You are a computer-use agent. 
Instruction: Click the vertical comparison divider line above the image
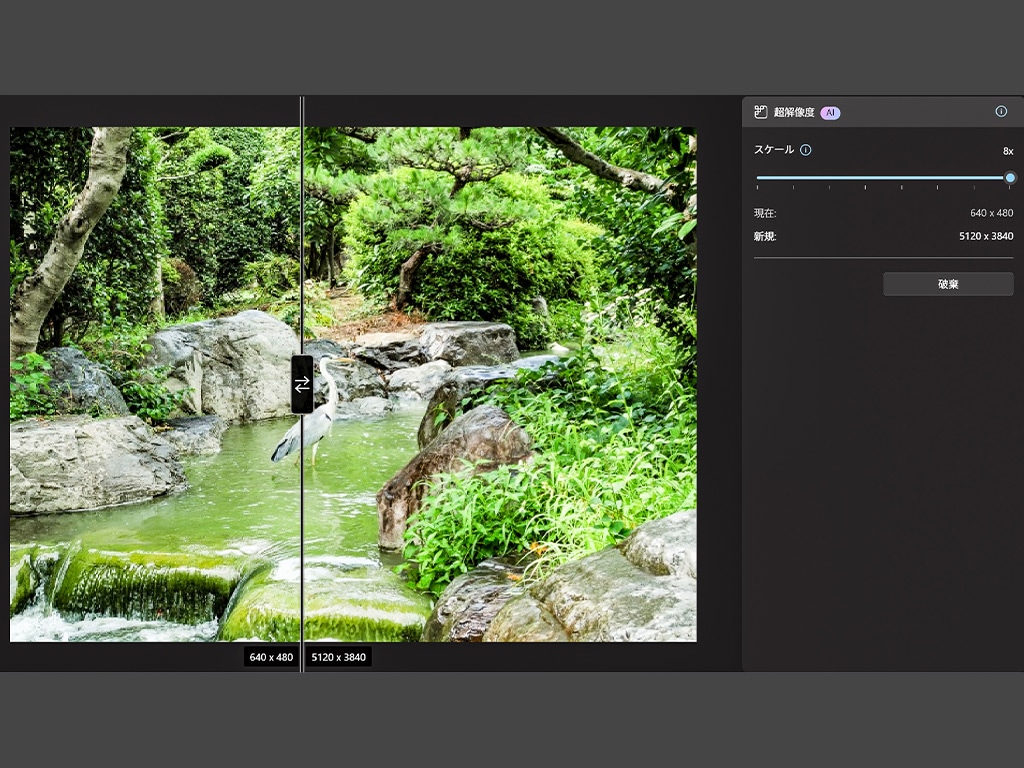pyautogui.click(x=302, y=112)
